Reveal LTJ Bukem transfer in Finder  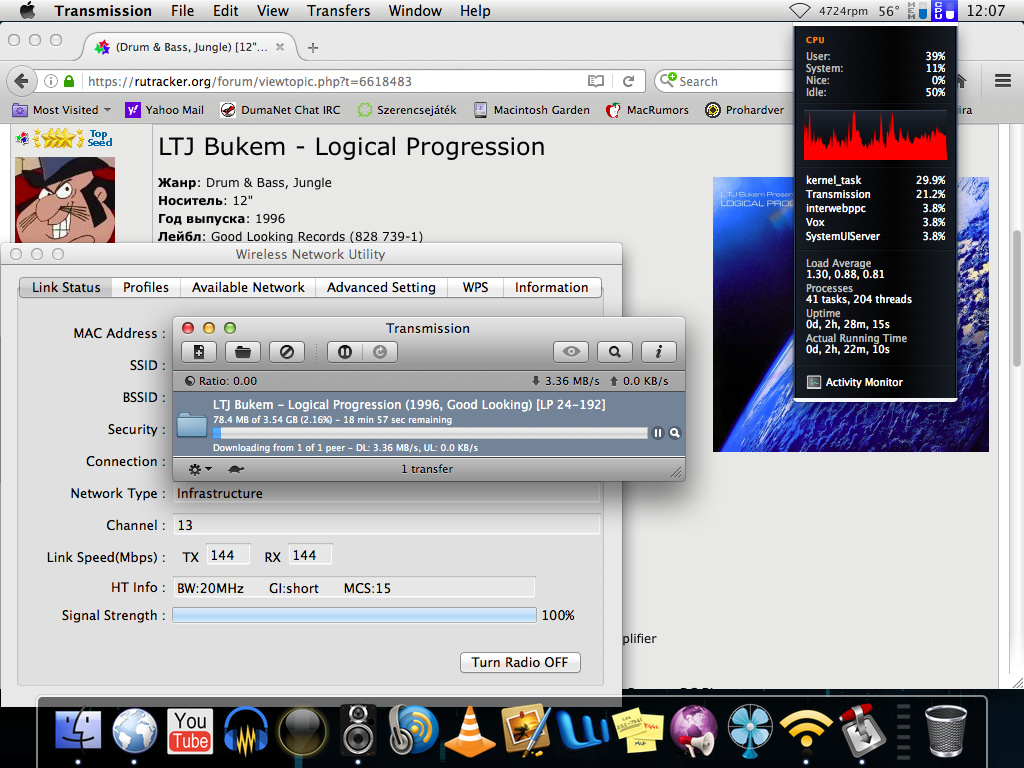[x=675, y=433]
